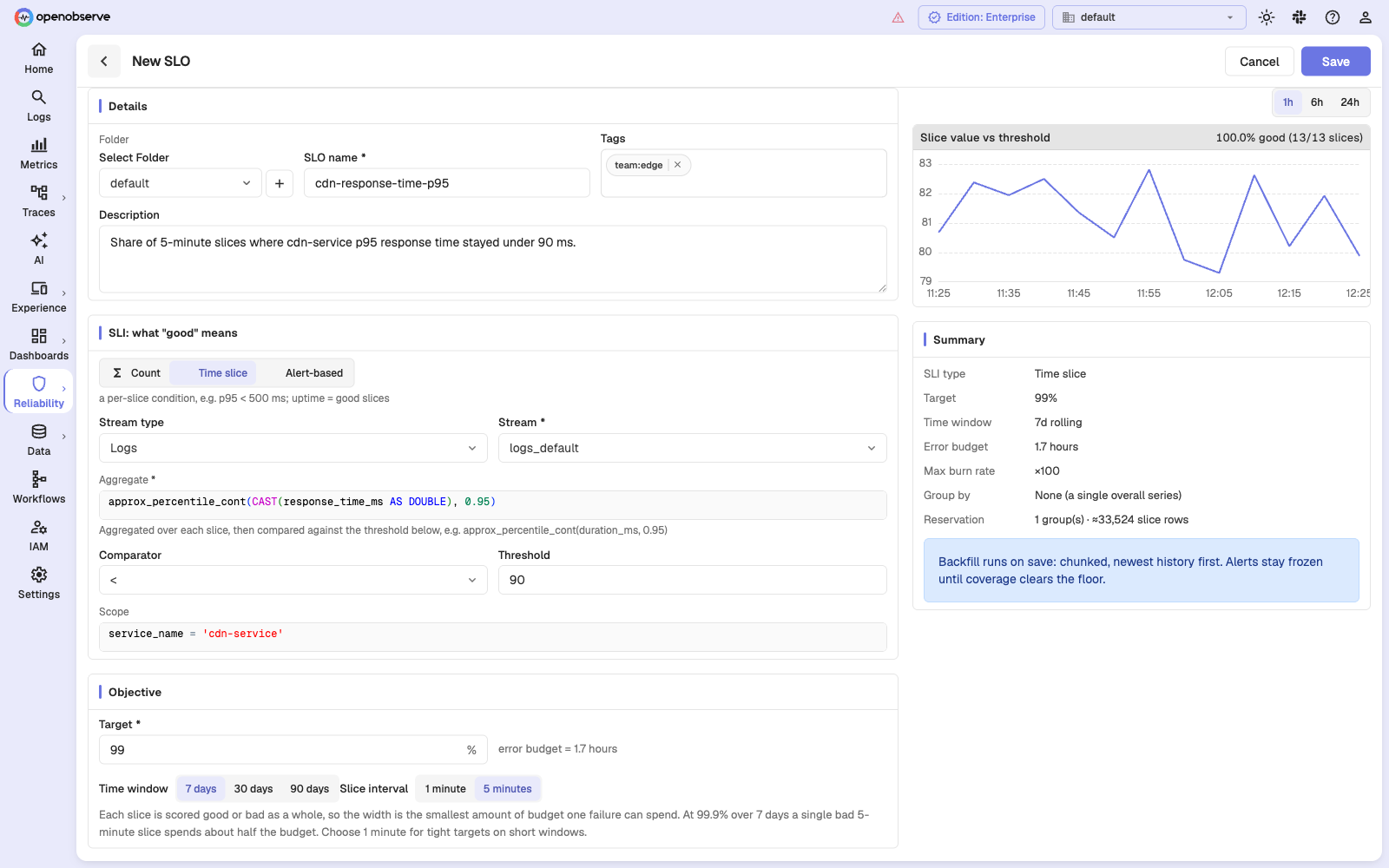Open the Experience section
The width and height of the screenshot is (1389, 868).
tap(38, 297)
